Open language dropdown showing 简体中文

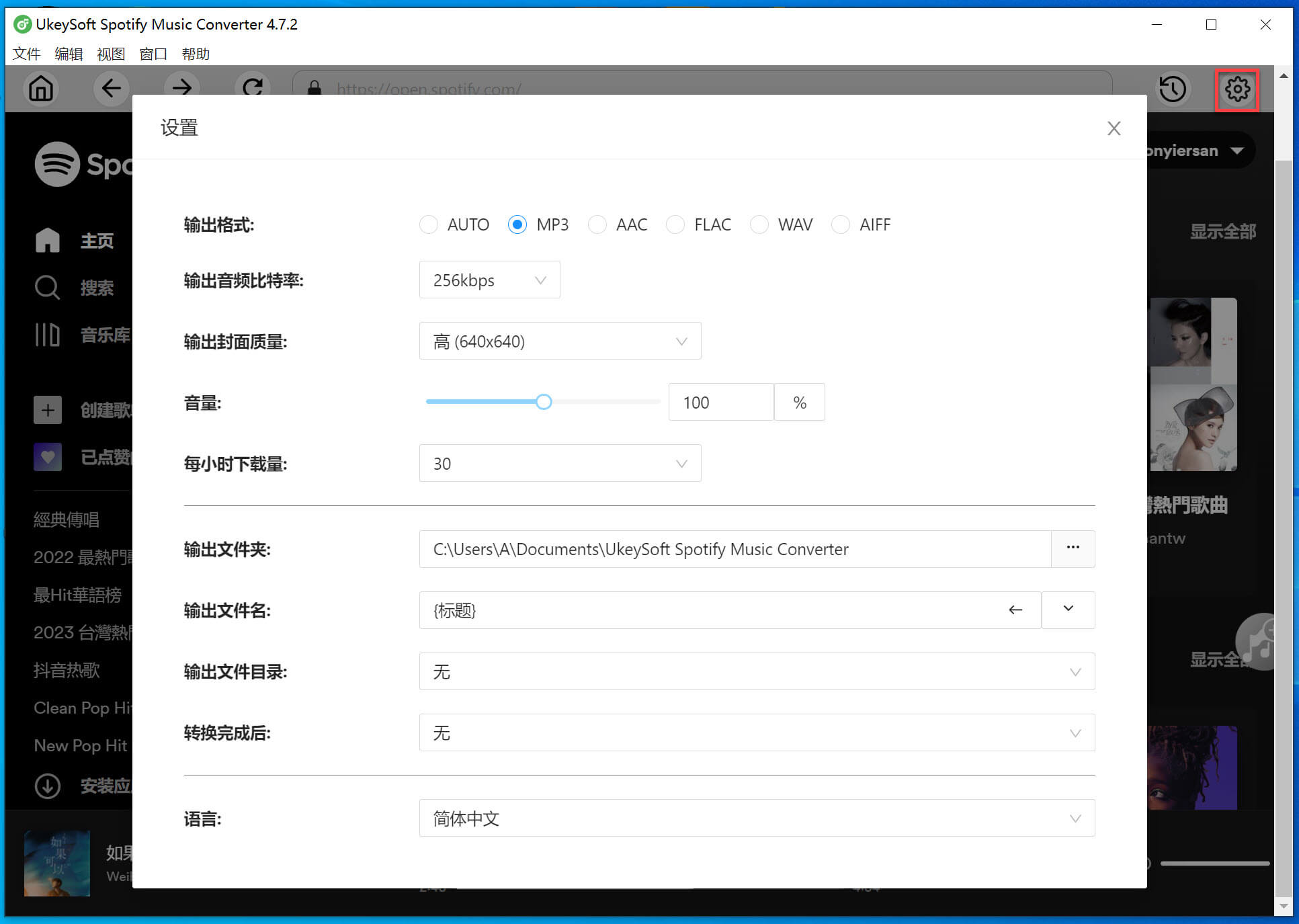[x=757, y=818]
